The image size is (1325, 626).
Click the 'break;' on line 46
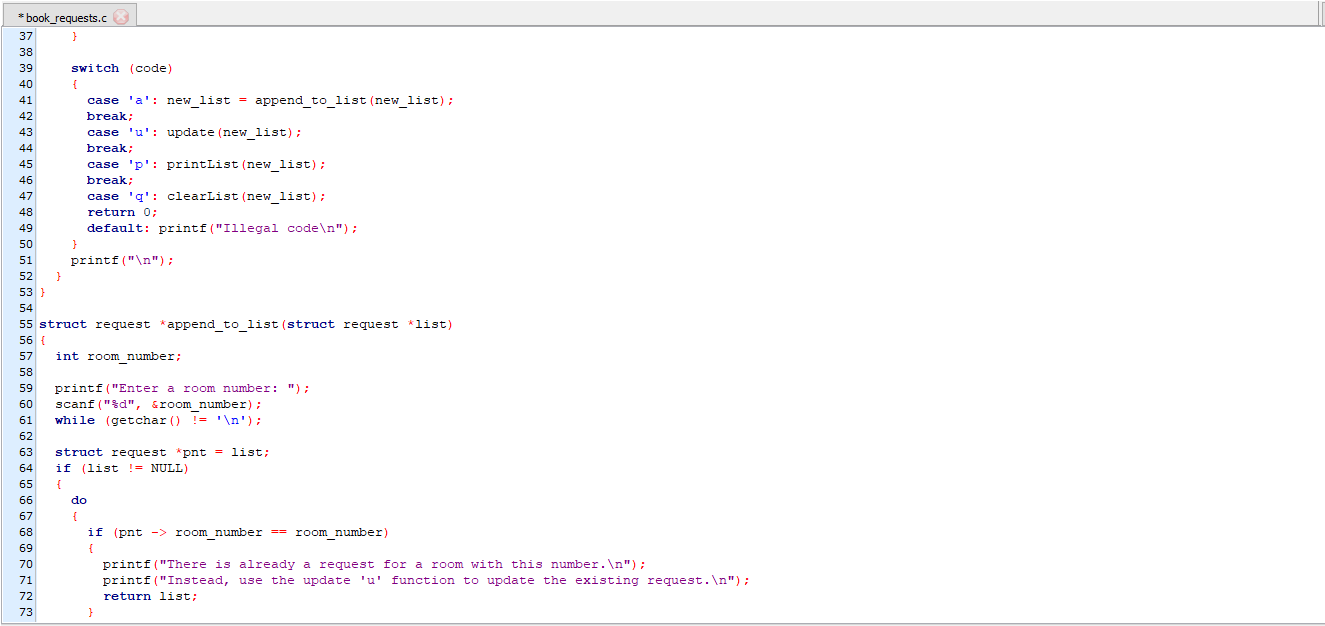click(110, 180)
